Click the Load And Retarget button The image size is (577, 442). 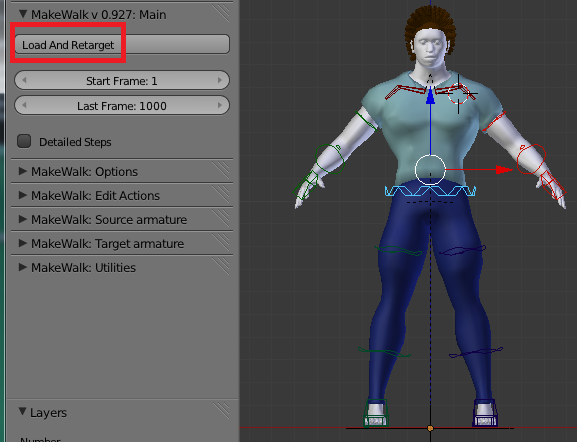(x=122, y=45)
